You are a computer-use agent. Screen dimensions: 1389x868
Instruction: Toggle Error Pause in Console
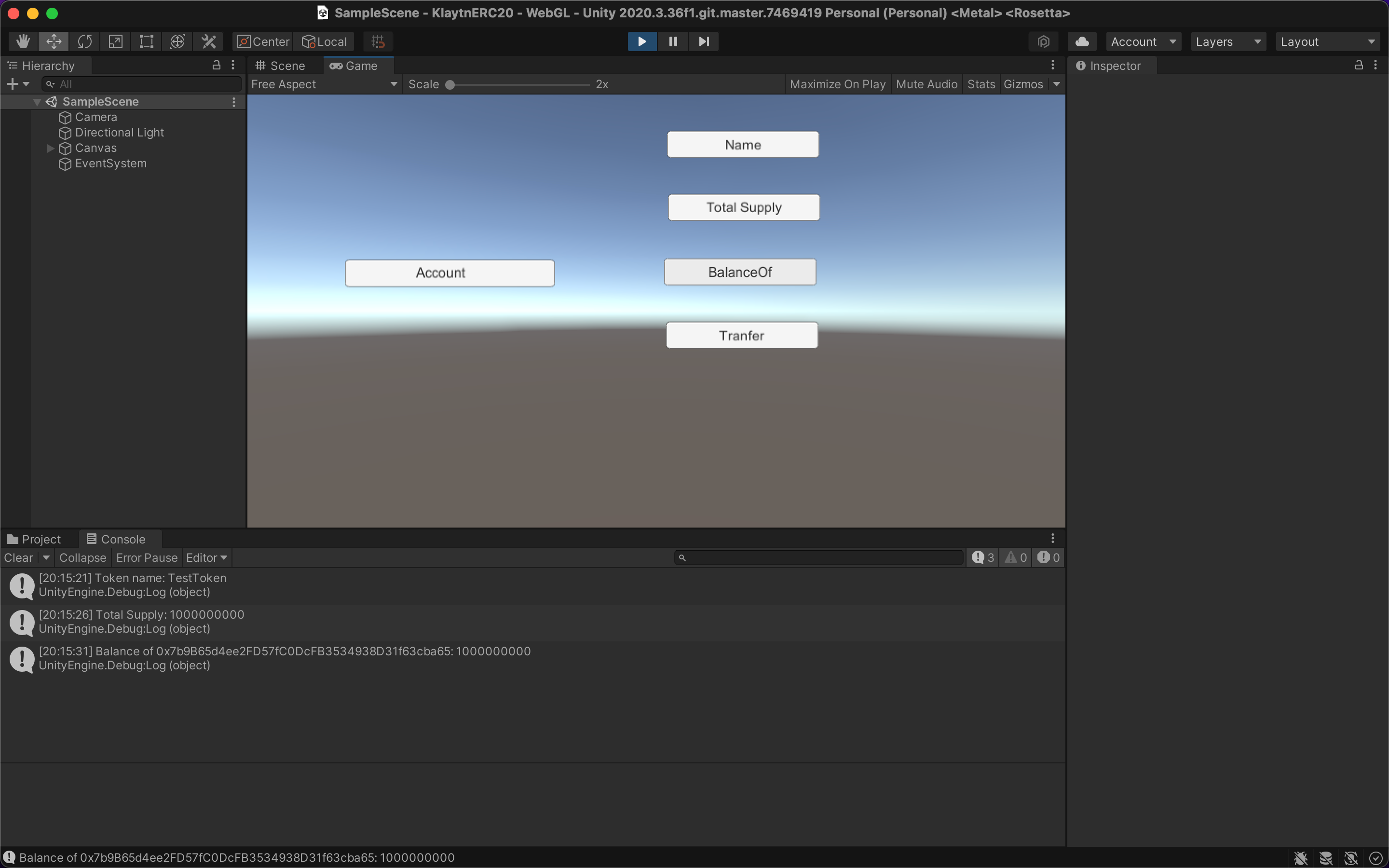click(x=146, y=557)
